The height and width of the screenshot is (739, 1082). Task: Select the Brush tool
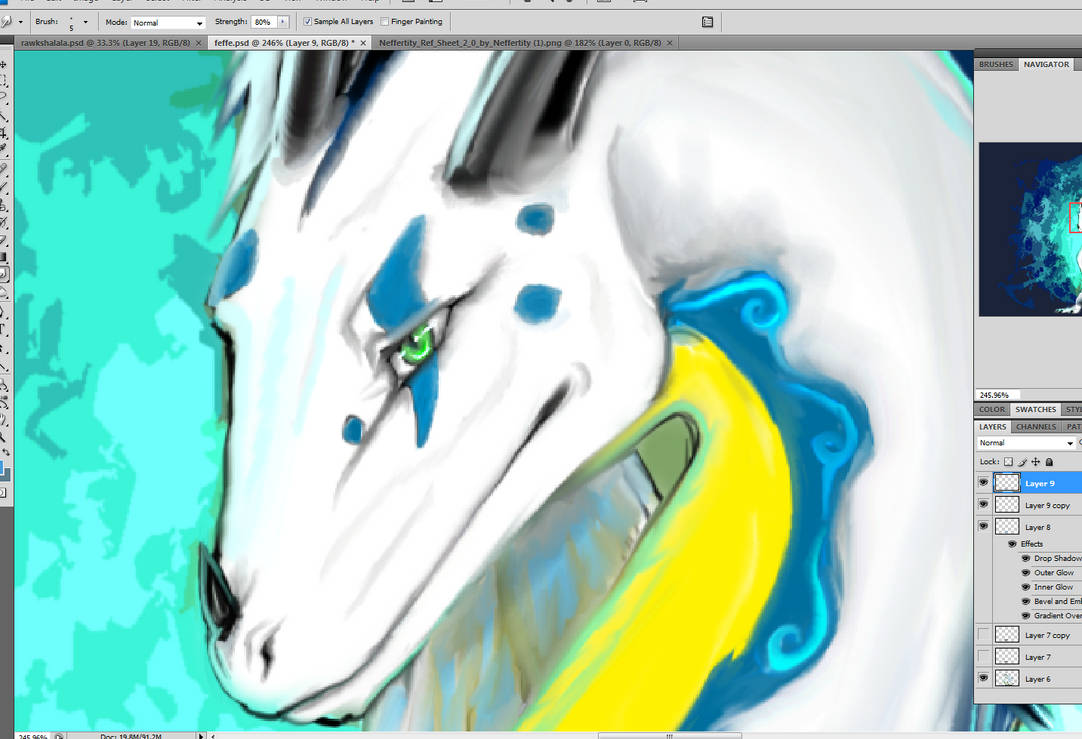(x=3, y=187)
